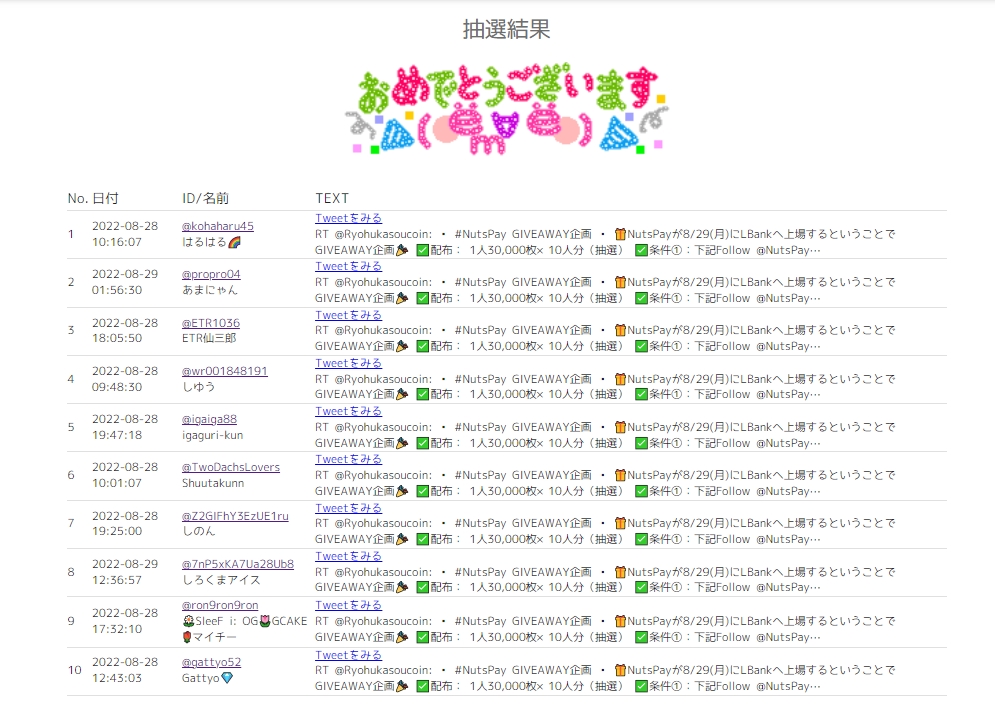
Task: Visit the @propro04 profile link
Action: (211, 274)
